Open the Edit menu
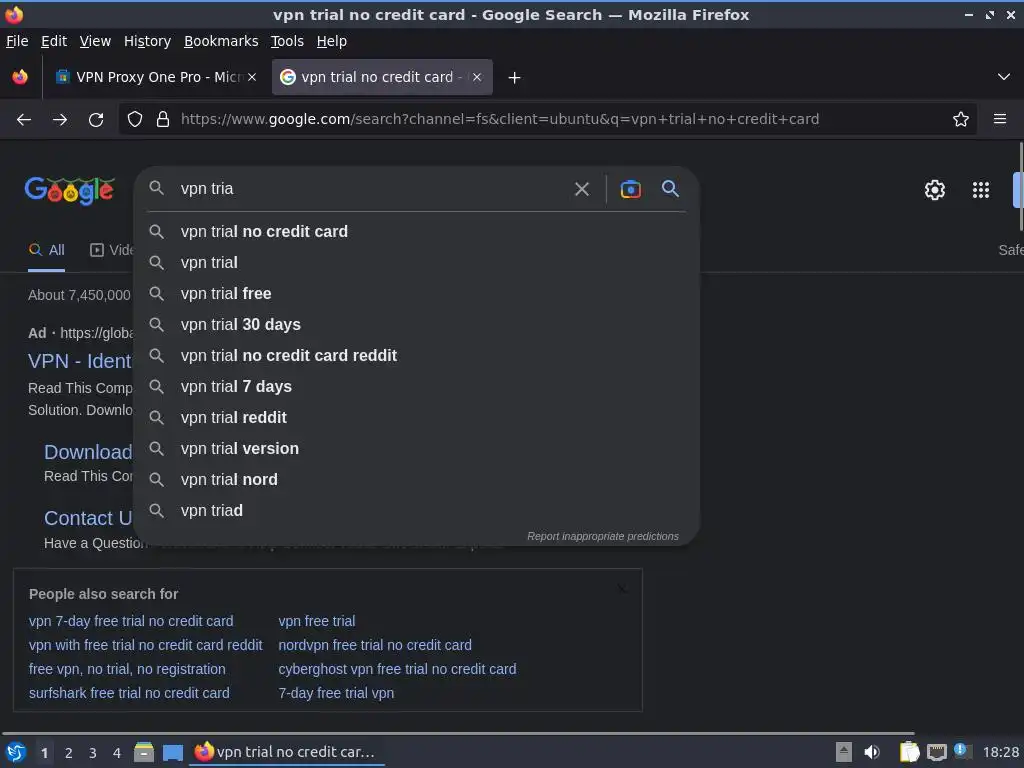 click(54, 41)
